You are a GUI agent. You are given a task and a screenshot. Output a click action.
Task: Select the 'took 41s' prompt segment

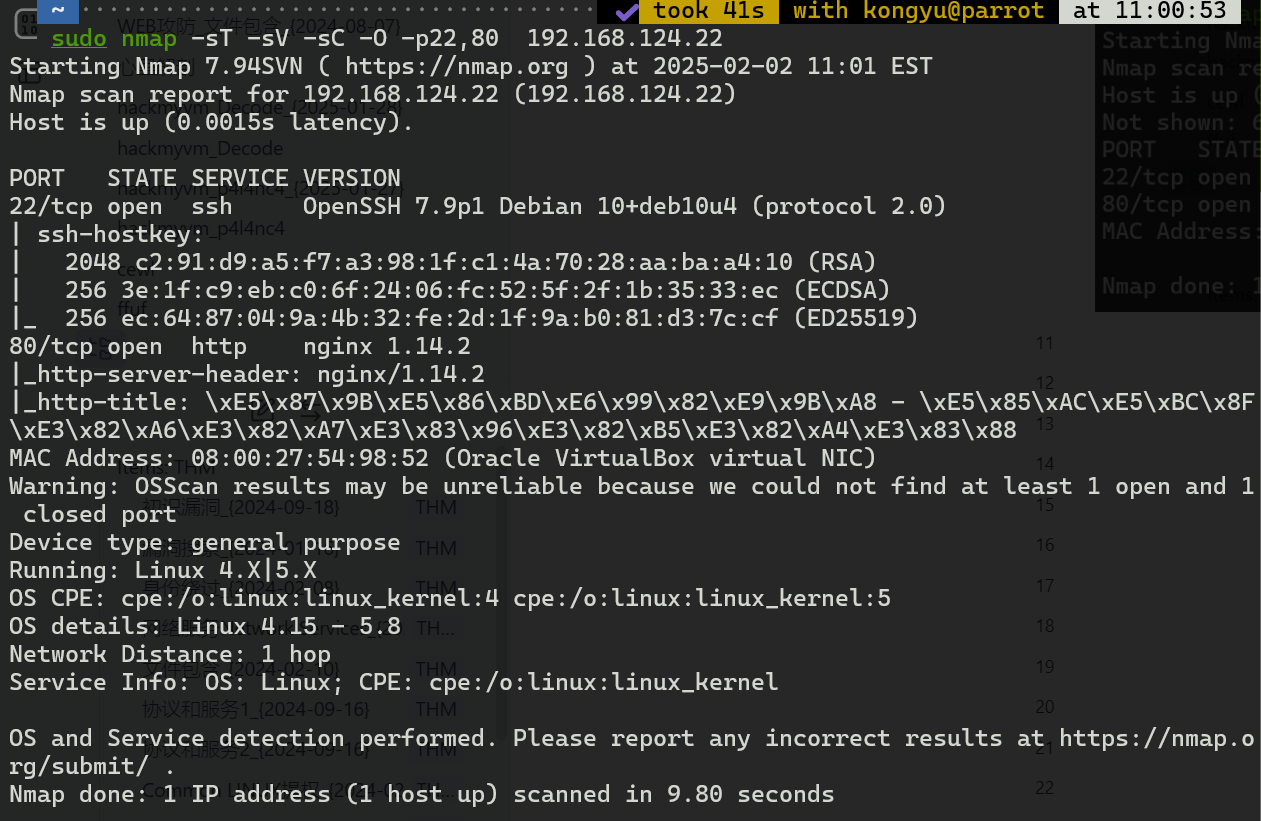click(709, 12)
